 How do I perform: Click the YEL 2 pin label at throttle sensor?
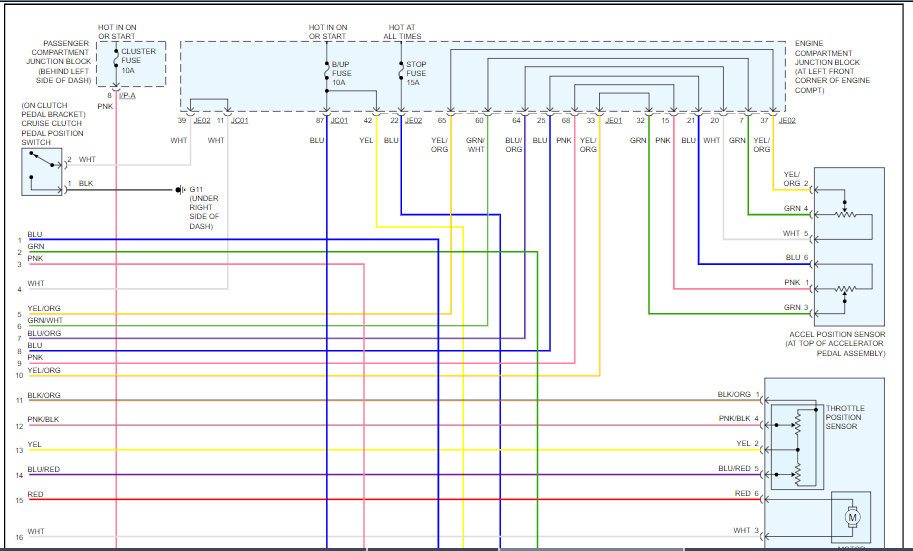click(748, 444)
